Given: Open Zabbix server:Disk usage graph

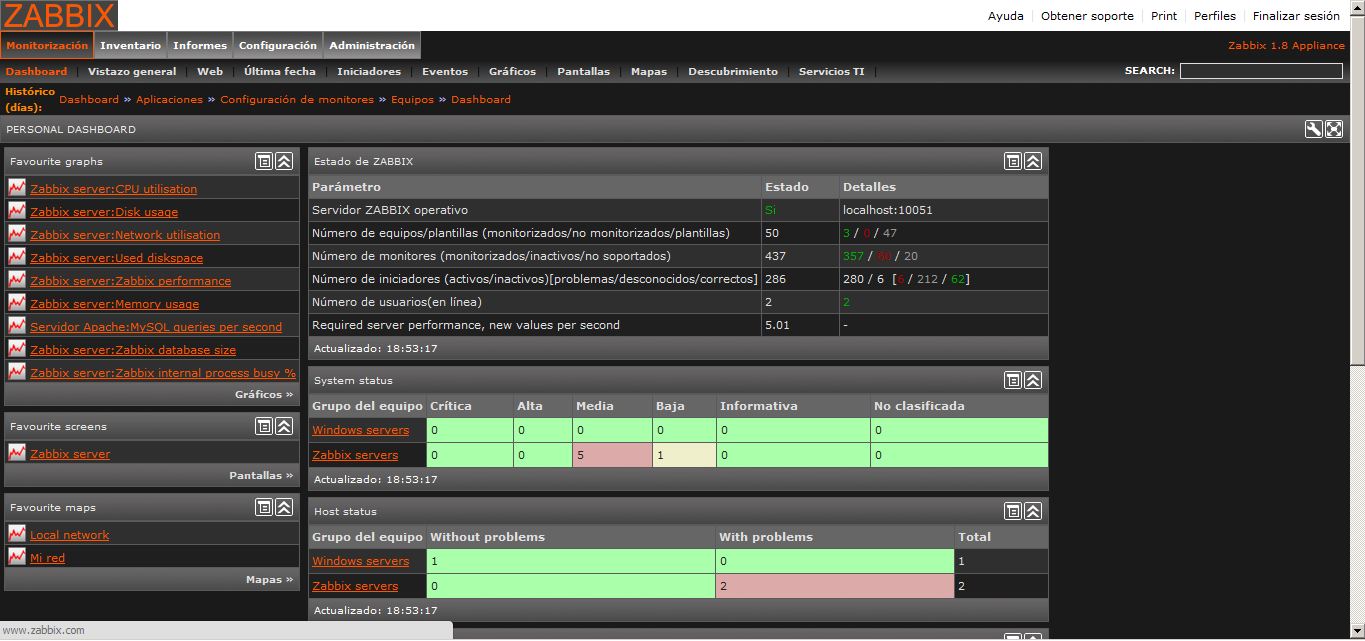Looking at the screenshot, I should pos(104,212).
